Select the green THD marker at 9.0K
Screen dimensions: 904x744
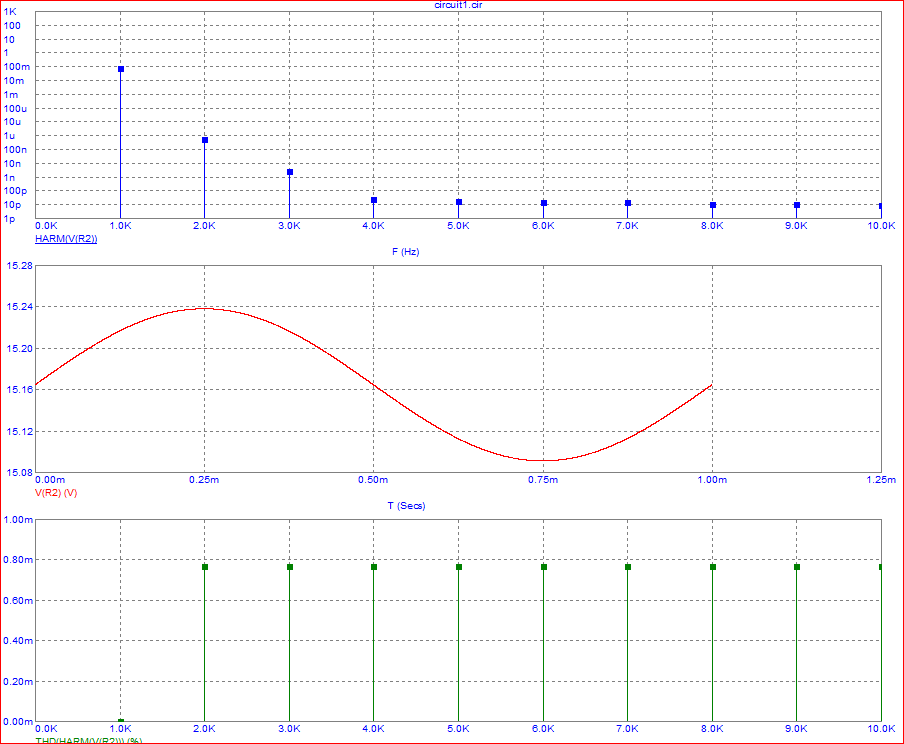coord(797,568)
